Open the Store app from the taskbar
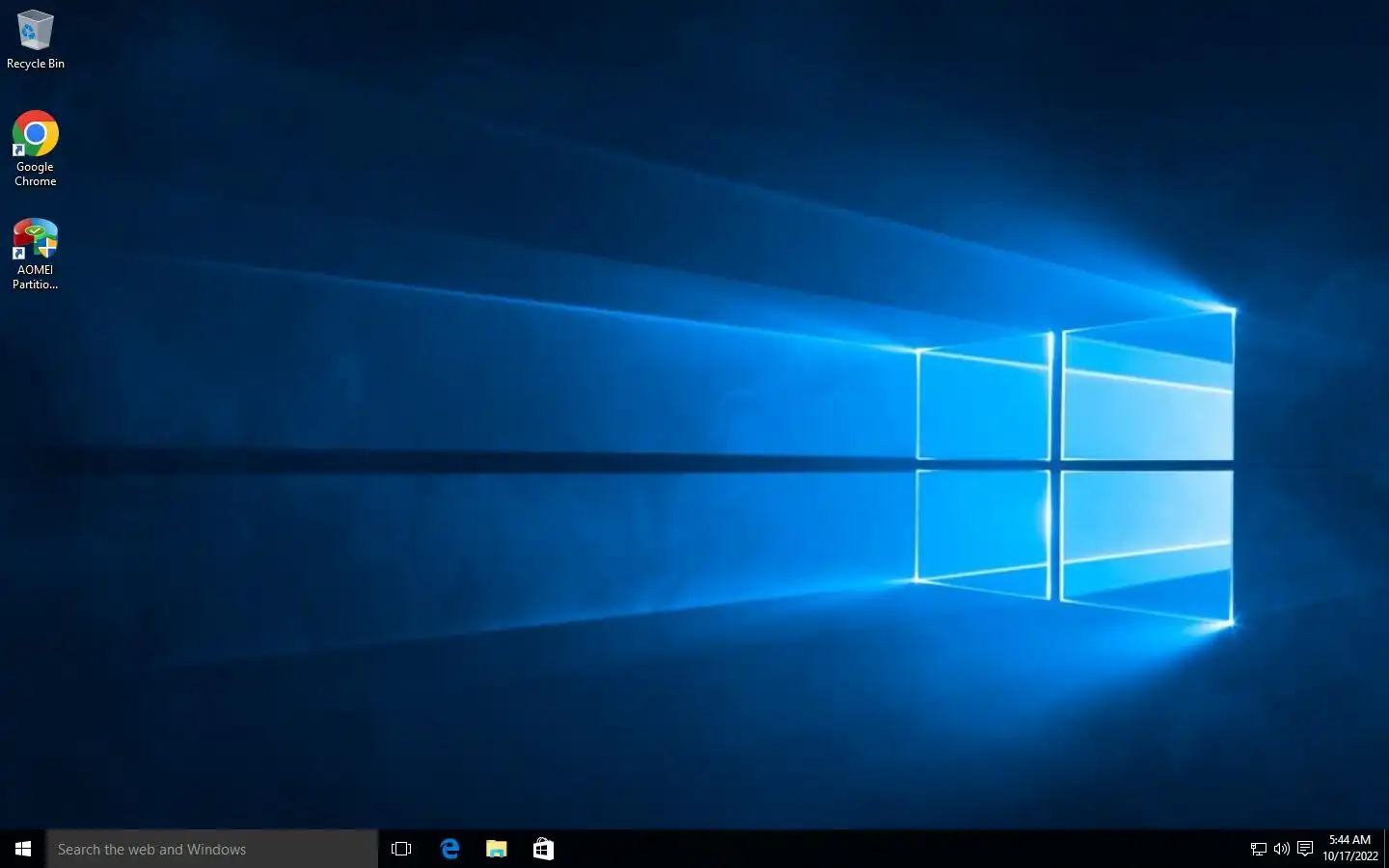 (543, 849)
